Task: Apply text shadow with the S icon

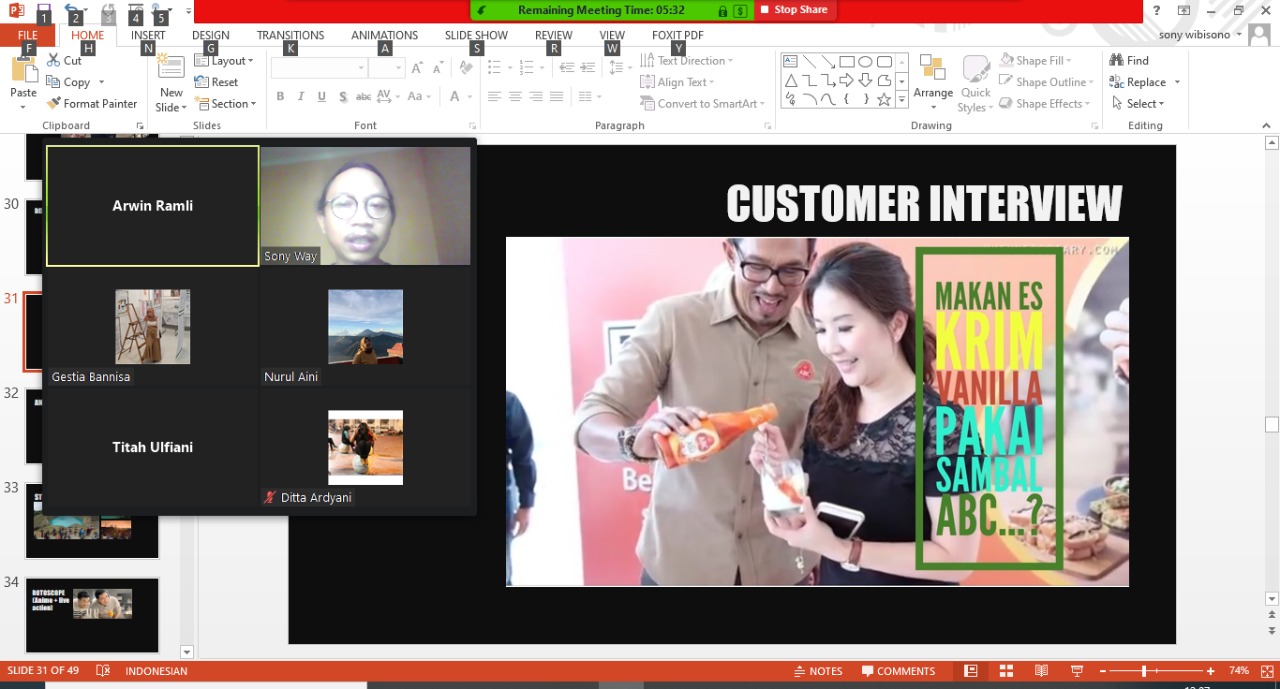Action: (343, 97)
